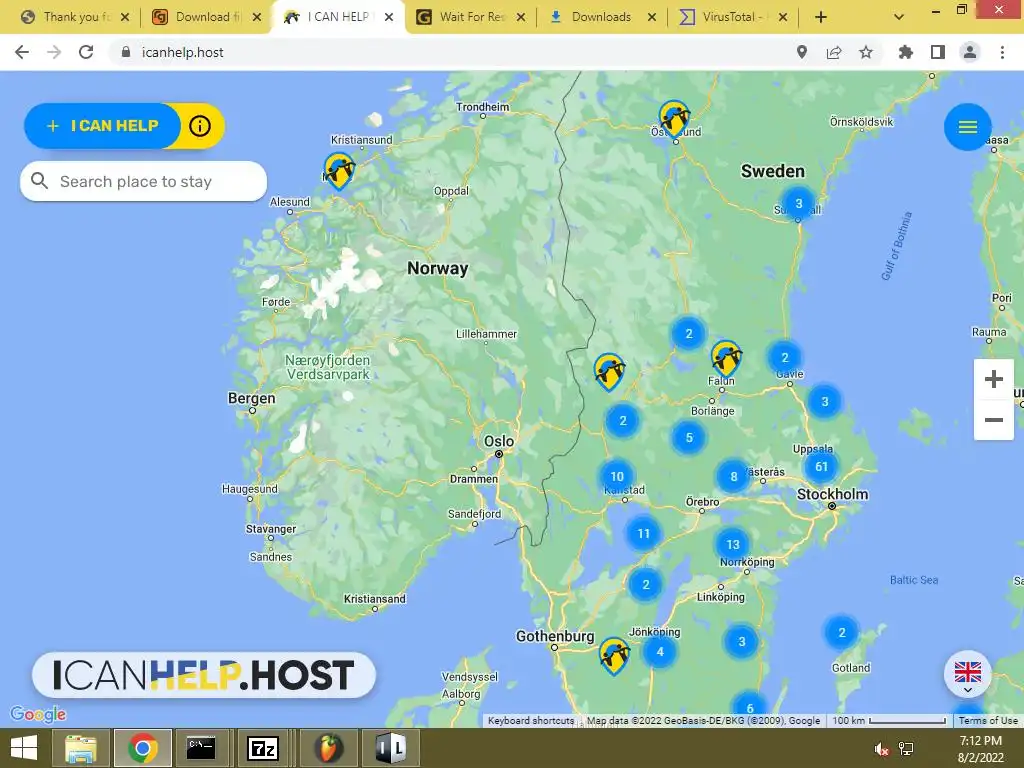Toggle the 100 km map scale
The width and height of the screenshot is (1024, 768).
(x=889, y=720)
